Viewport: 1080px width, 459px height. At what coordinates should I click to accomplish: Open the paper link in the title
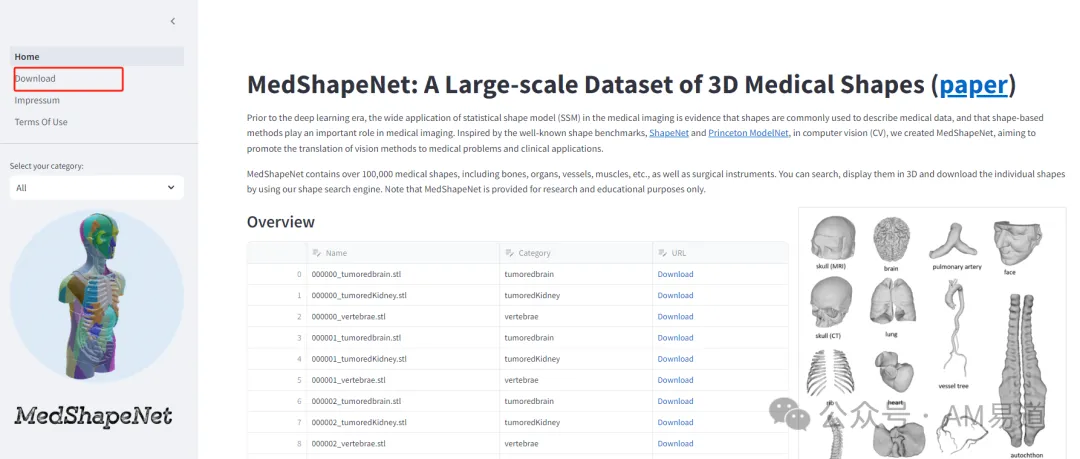coord(973,84)
